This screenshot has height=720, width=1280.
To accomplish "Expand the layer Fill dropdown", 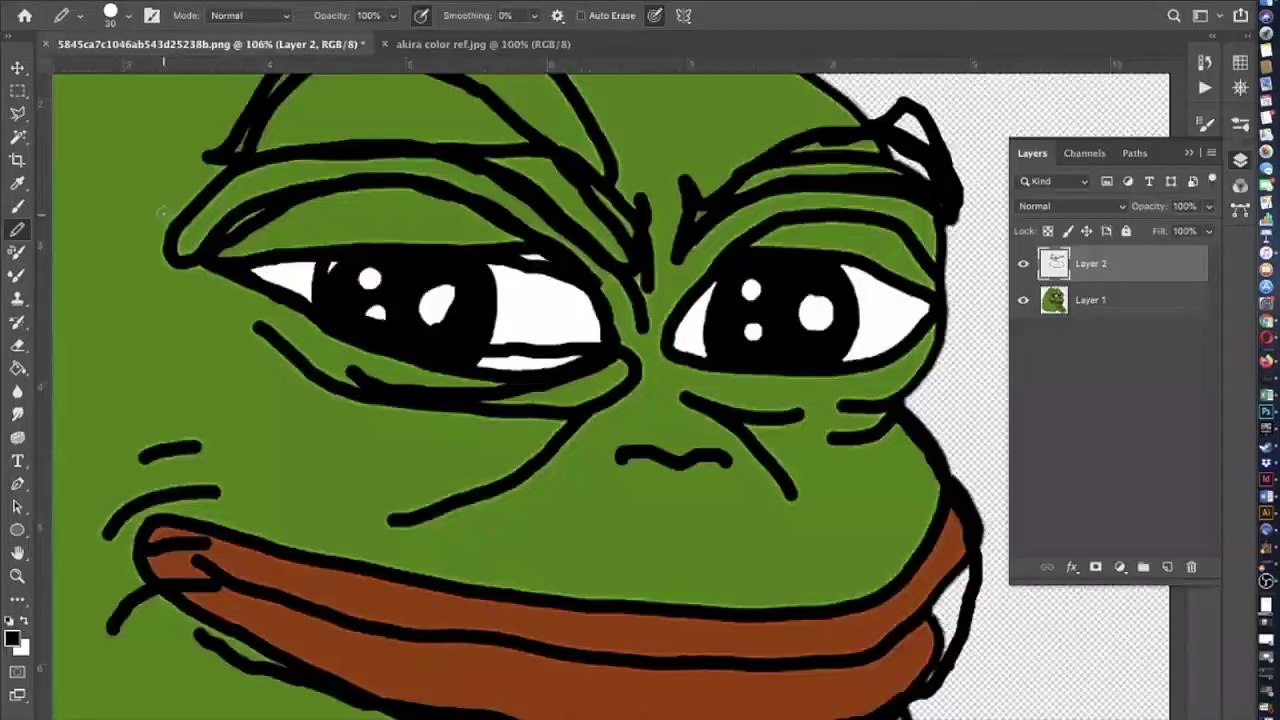I will pos(1209,231).
